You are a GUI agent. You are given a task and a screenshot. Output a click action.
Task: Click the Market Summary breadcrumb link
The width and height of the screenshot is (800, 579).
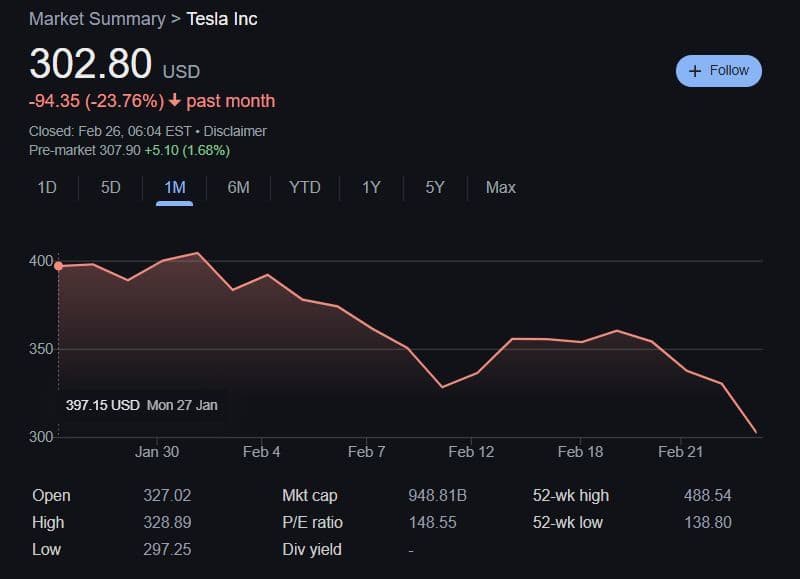coord(97,19)
